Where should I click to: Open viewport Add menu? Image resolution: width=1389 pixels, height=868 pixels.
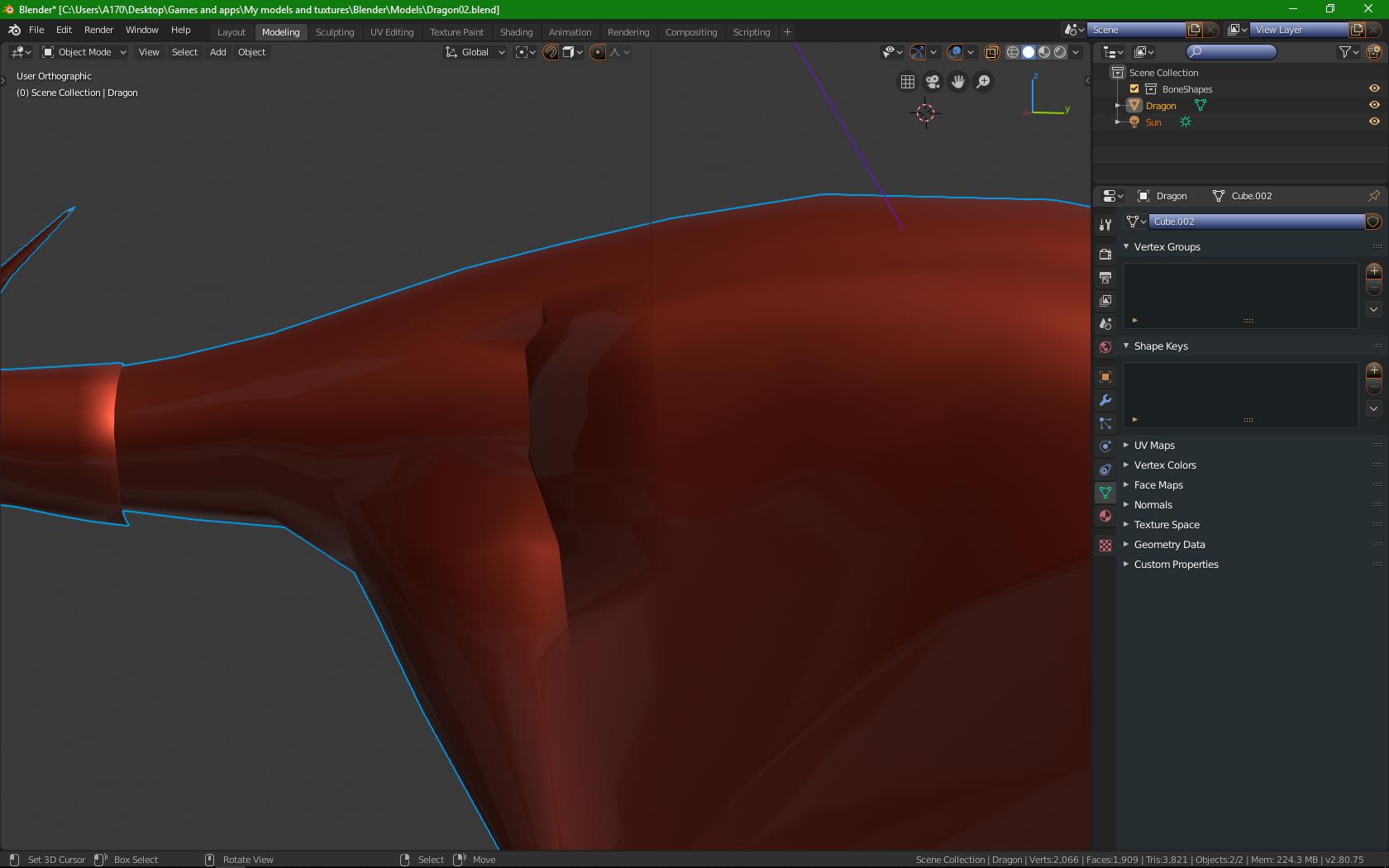coord(217,52)
